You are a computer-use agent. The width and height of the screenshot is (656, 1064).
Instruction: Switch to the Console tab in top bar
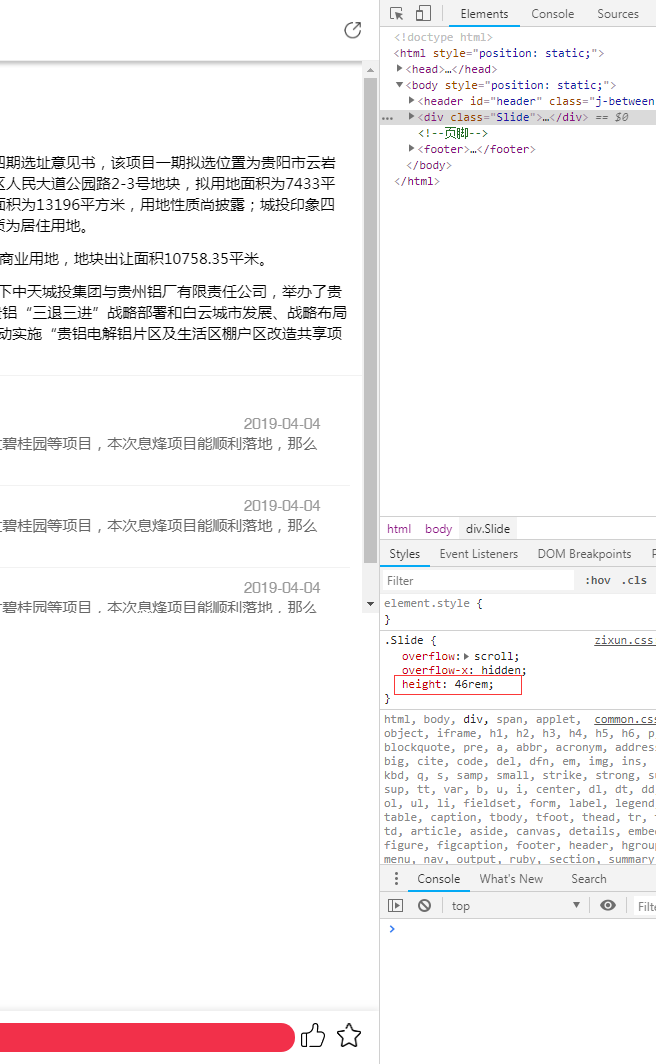click(552, 14)
